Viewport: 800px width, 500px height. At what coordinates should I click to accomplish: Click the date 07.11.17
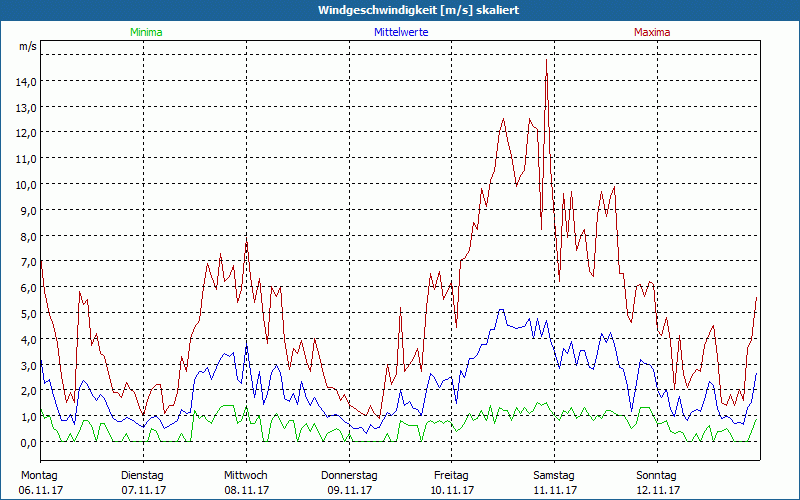143,490
